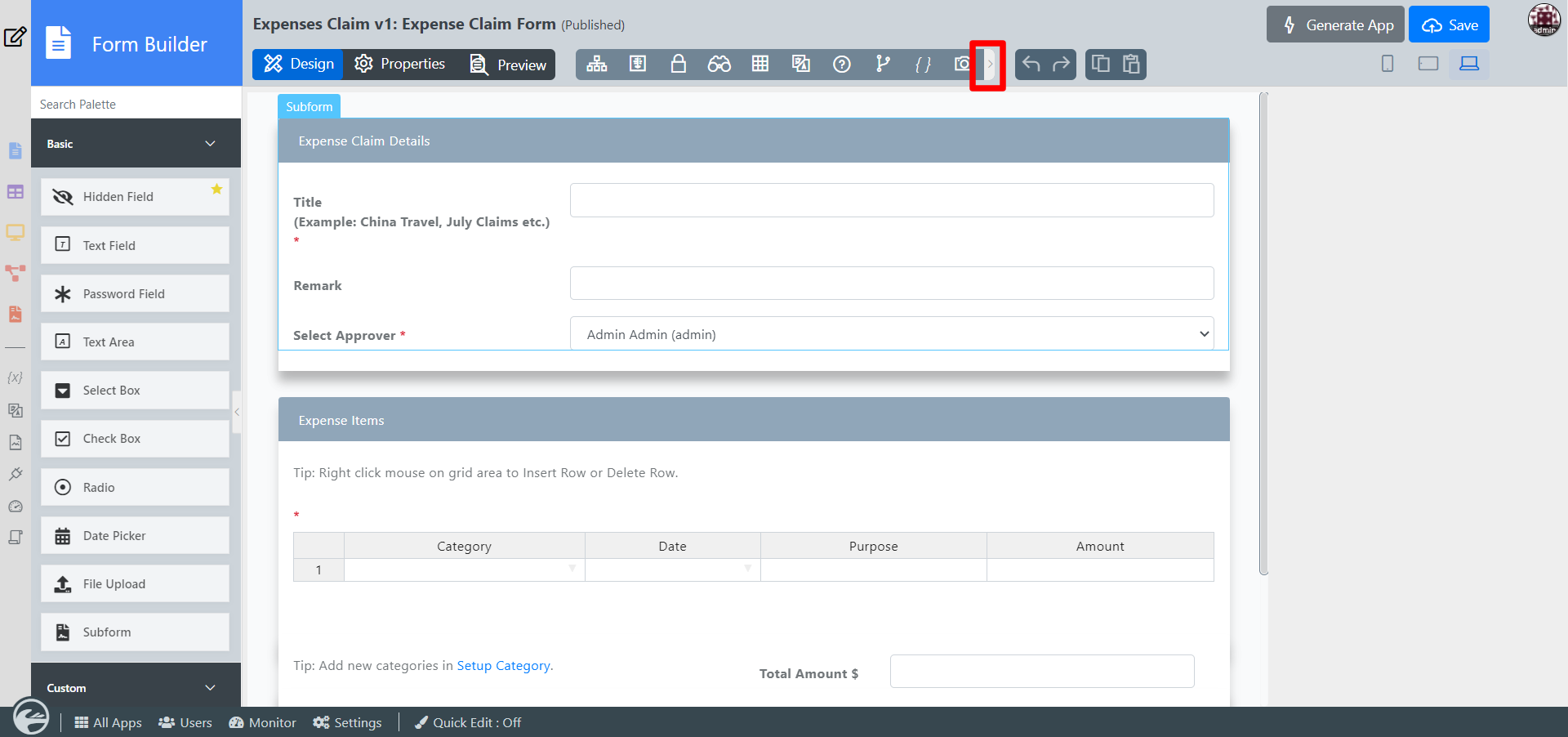Select the Subform palette element
The width and height of the screenshot is (1568, 737).
point(135,632)
